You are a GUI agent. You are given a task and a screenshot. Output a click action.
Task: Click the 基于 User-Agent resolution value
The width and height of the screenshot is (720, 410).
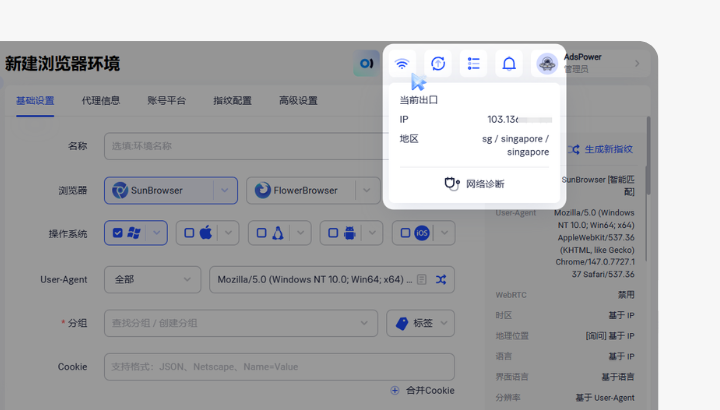pos(605,398)
